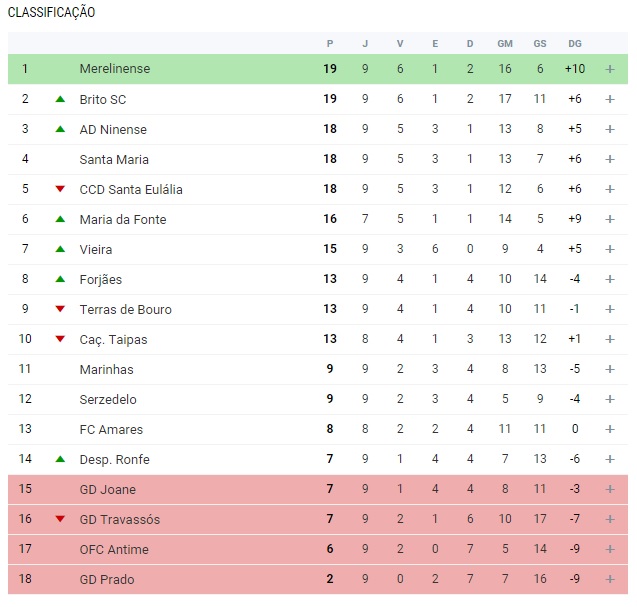Screen dimensions: 637x607
Task: Open the Terras de Bouro team link
Action: pyautogui.click(x=126, y=309)
